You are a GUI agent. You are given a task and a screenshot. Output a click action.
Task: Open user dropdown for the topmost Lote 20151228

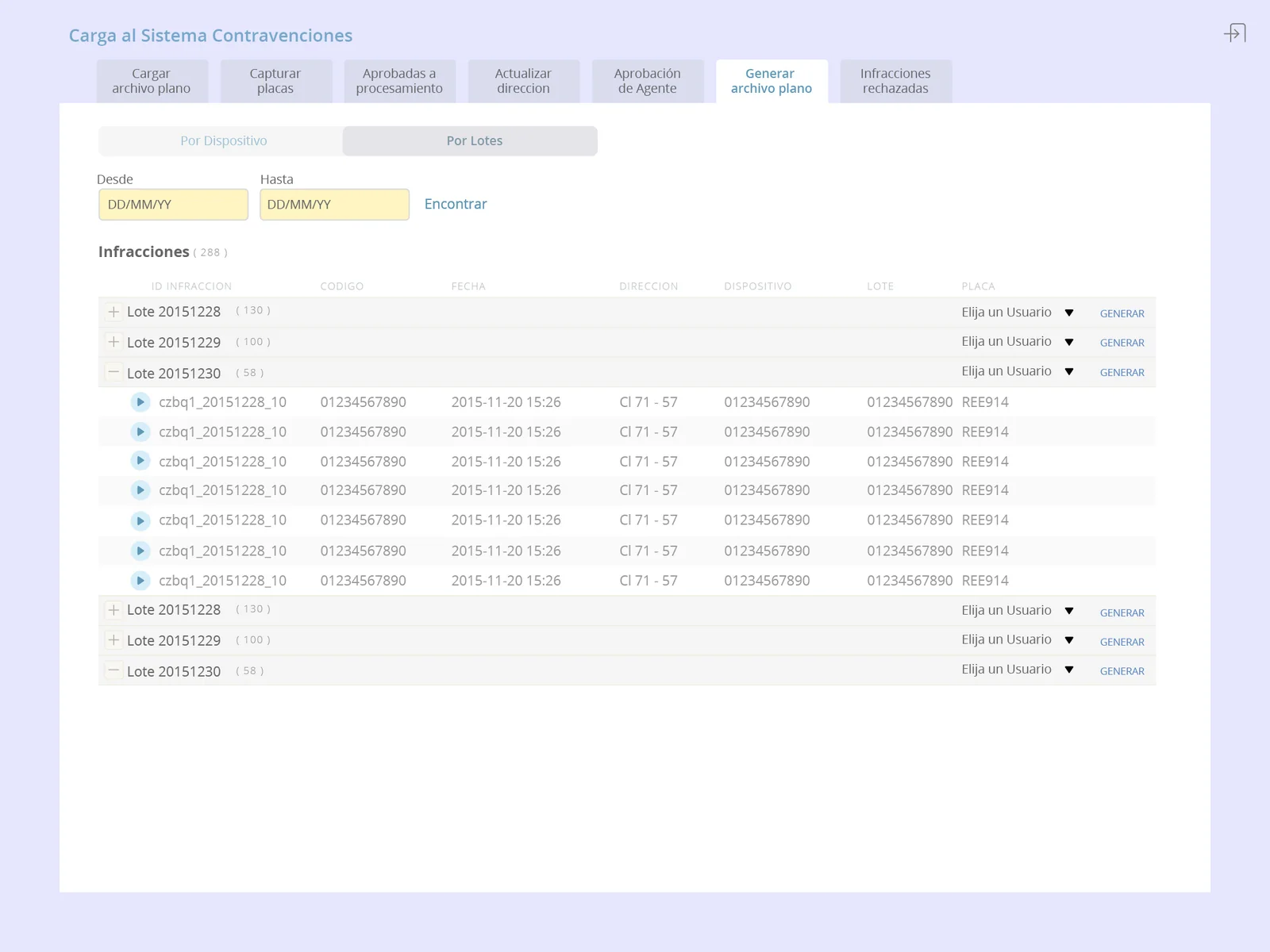point(1018,313)
